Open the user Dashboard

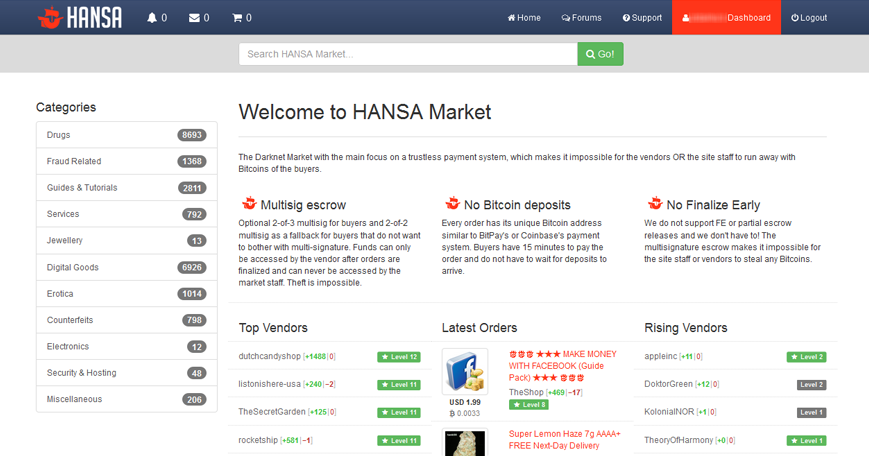tap(727, 18)
